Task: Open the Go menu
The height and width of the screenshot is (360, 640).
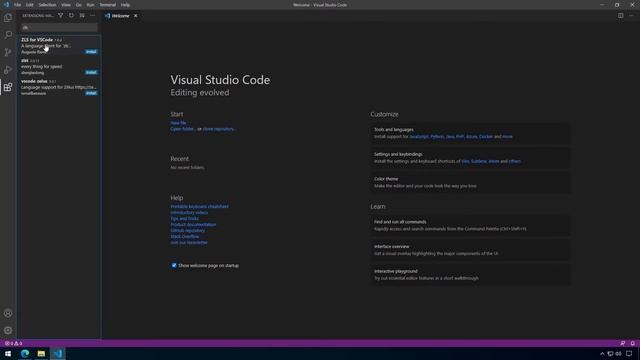Action: coord(78,5)
